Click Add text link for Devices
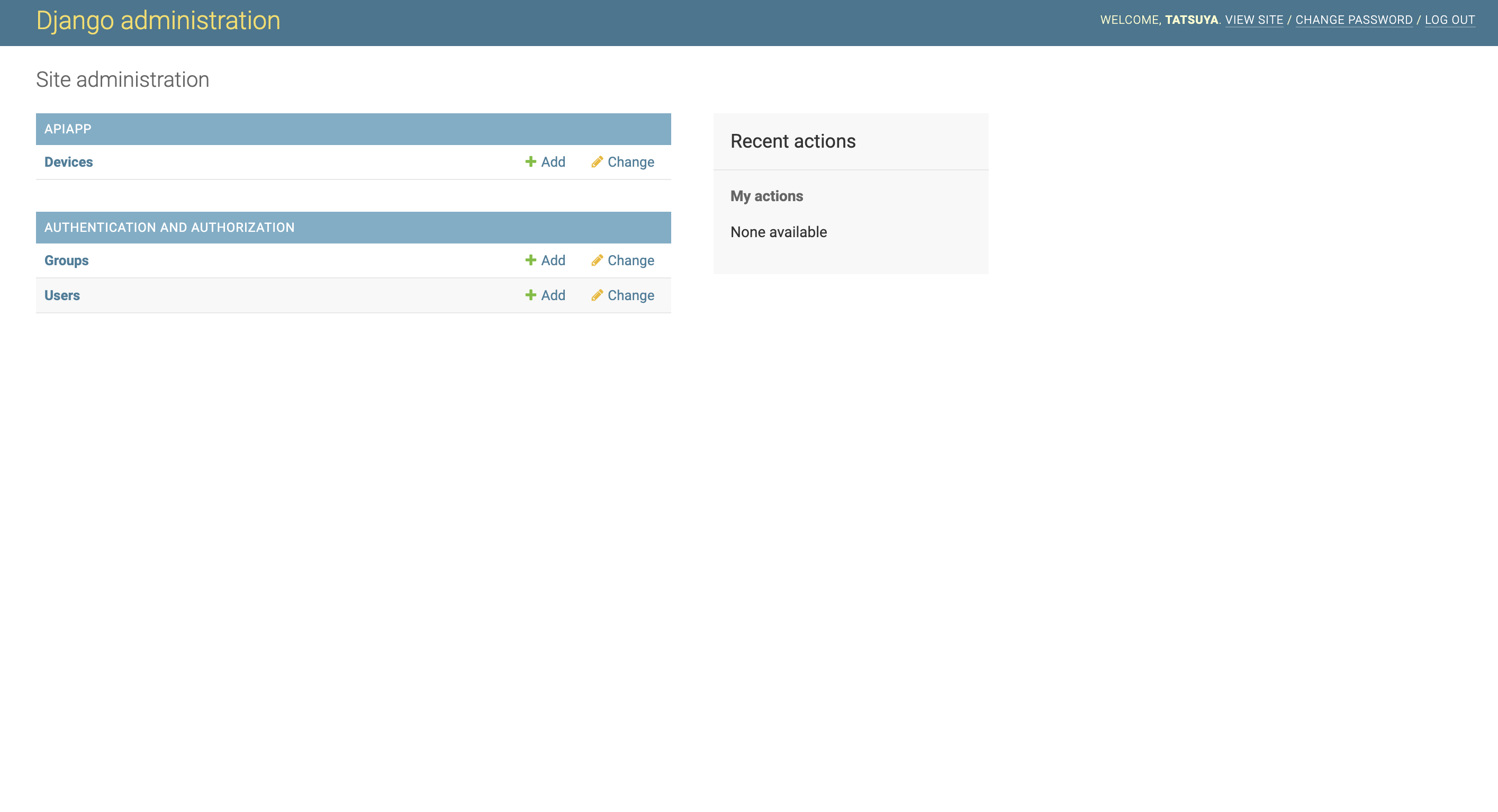This screenshot has height=812, width=1498. 553,161
